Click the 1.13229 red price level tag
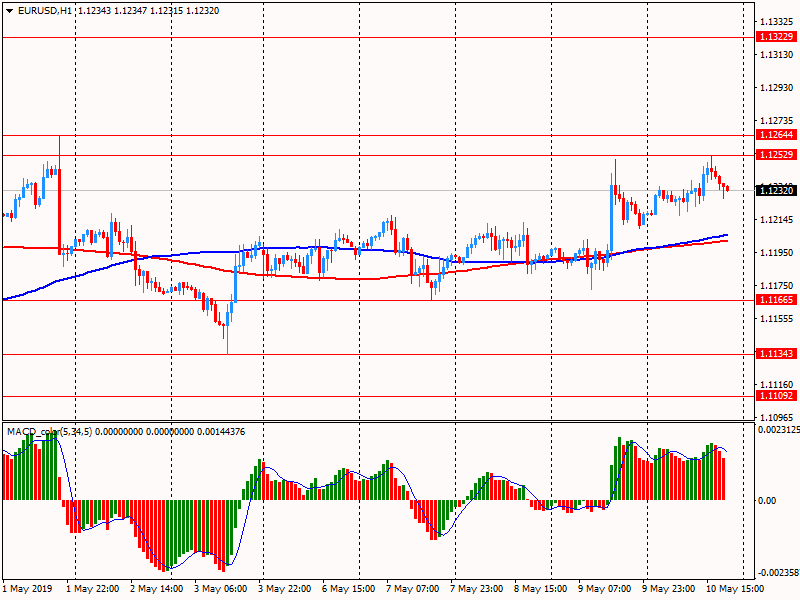 tap(776, 37)
